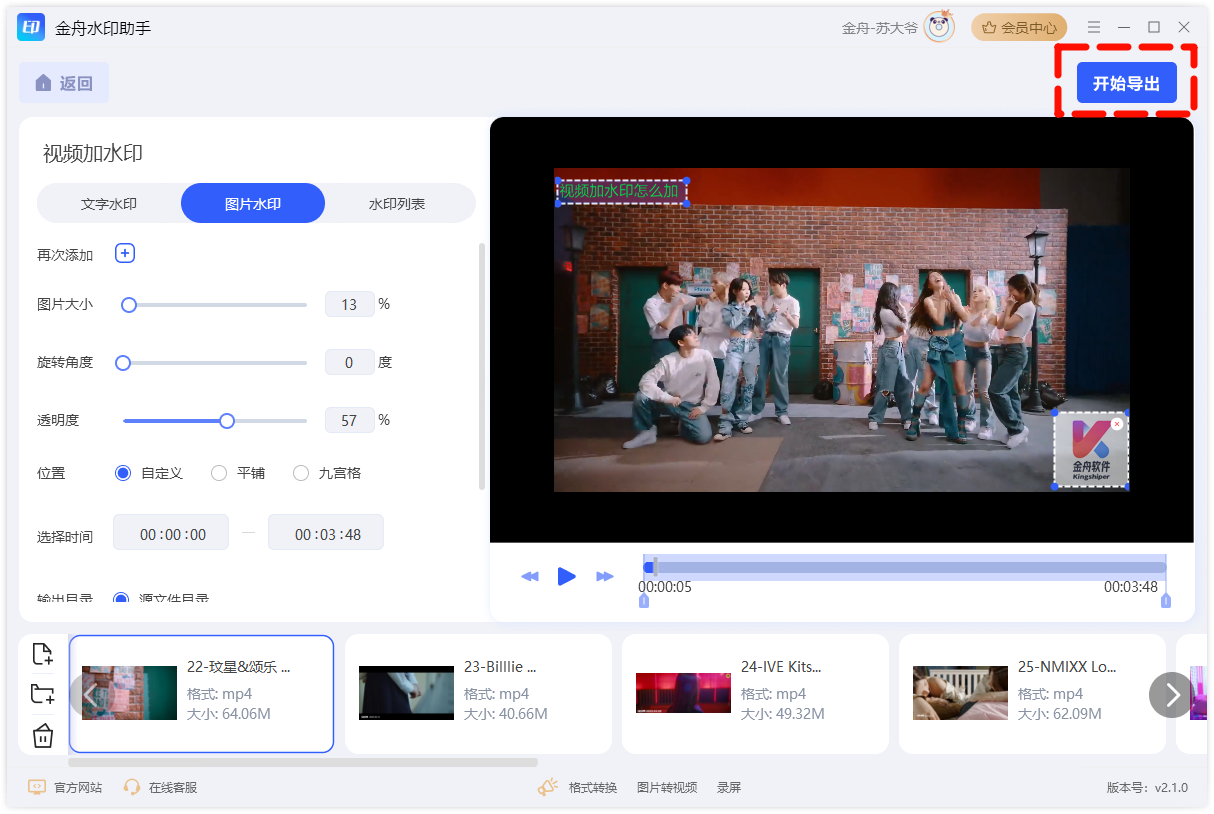
Task: Click the end time field 00:03:48
Action: 326,533
